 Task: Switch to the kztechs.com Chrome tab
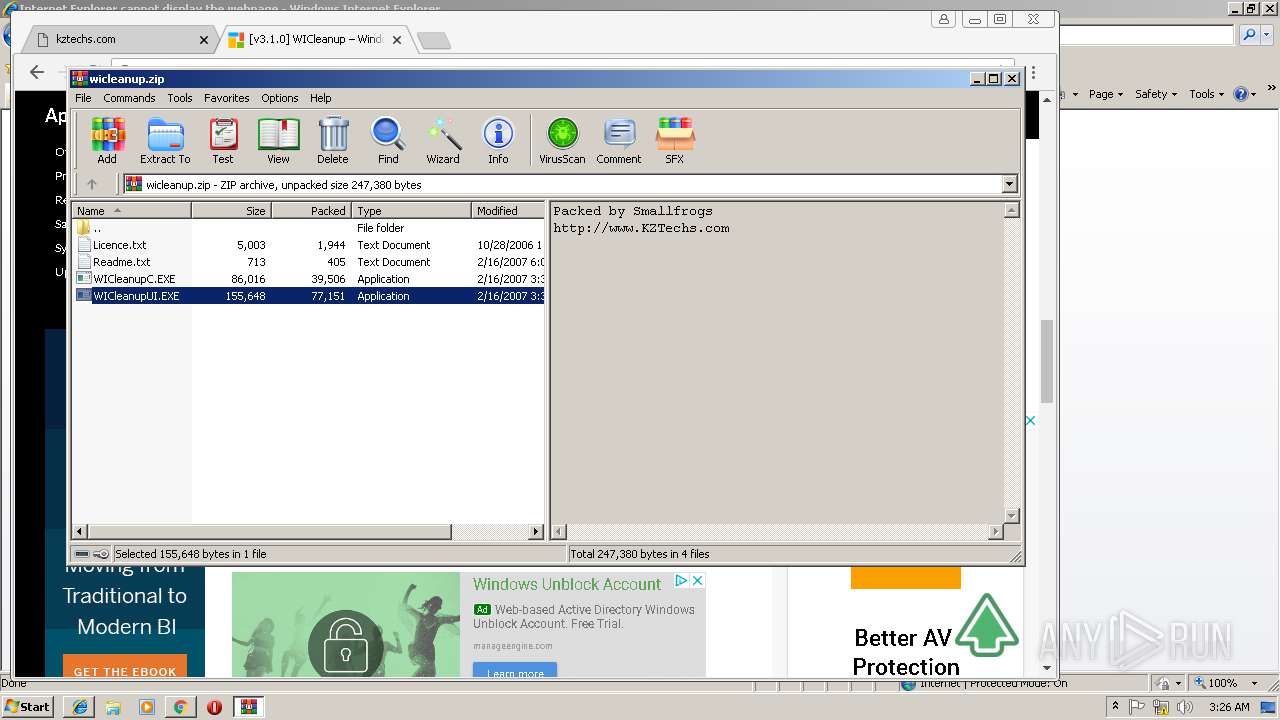tap(120, 40)
